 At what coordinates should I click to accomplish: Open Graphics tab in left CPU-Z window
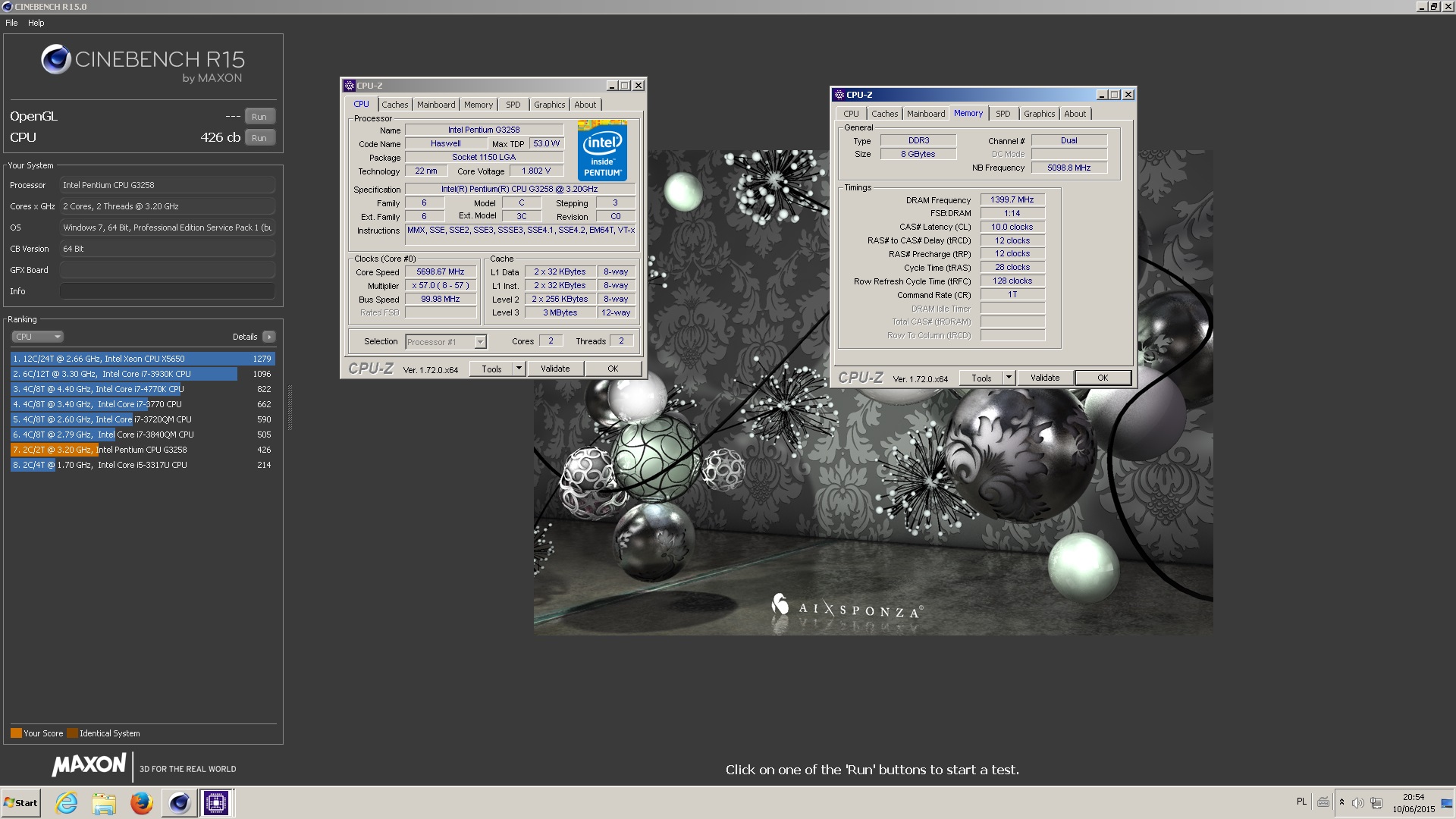pos(549,105)
